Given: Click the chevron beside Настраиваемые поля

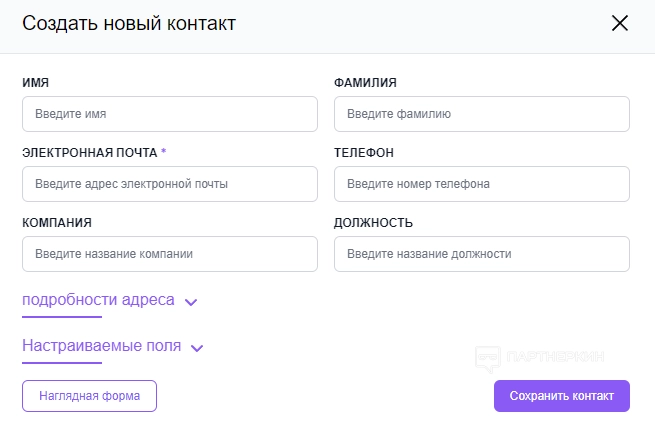Looking at the screenshot, I should click(197, 348).
